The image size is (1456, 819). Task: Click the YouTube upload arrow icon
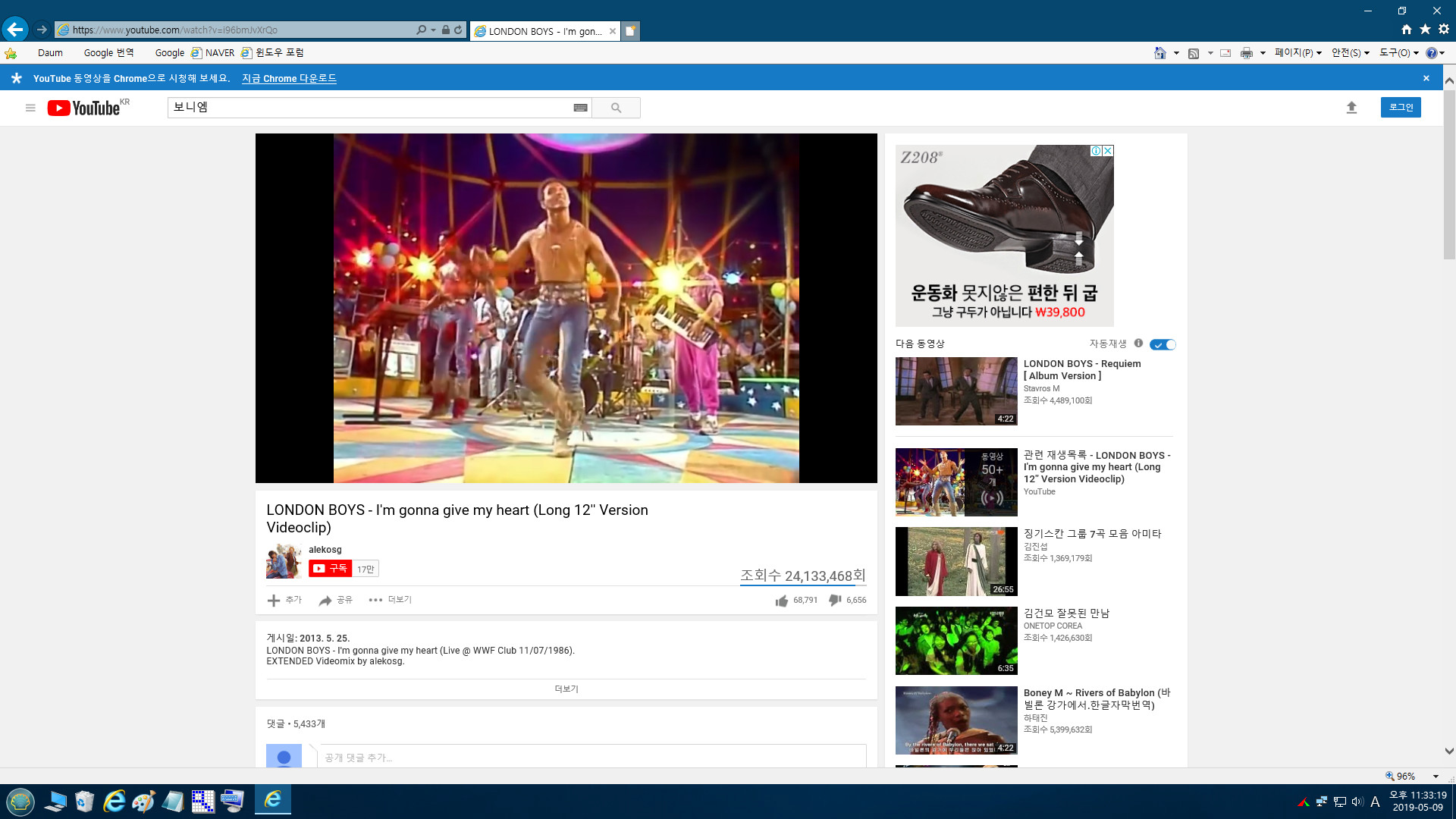1351,108
